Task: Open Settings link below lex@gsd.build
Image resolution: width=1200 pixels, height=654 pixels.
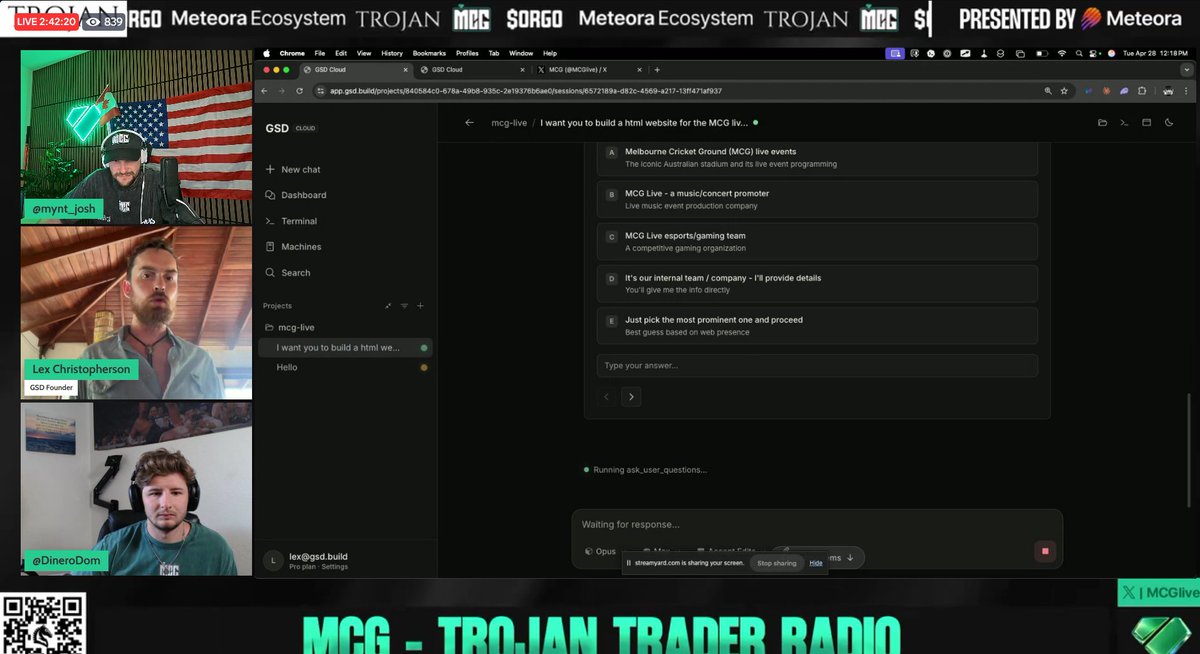Action: (334, 567)
